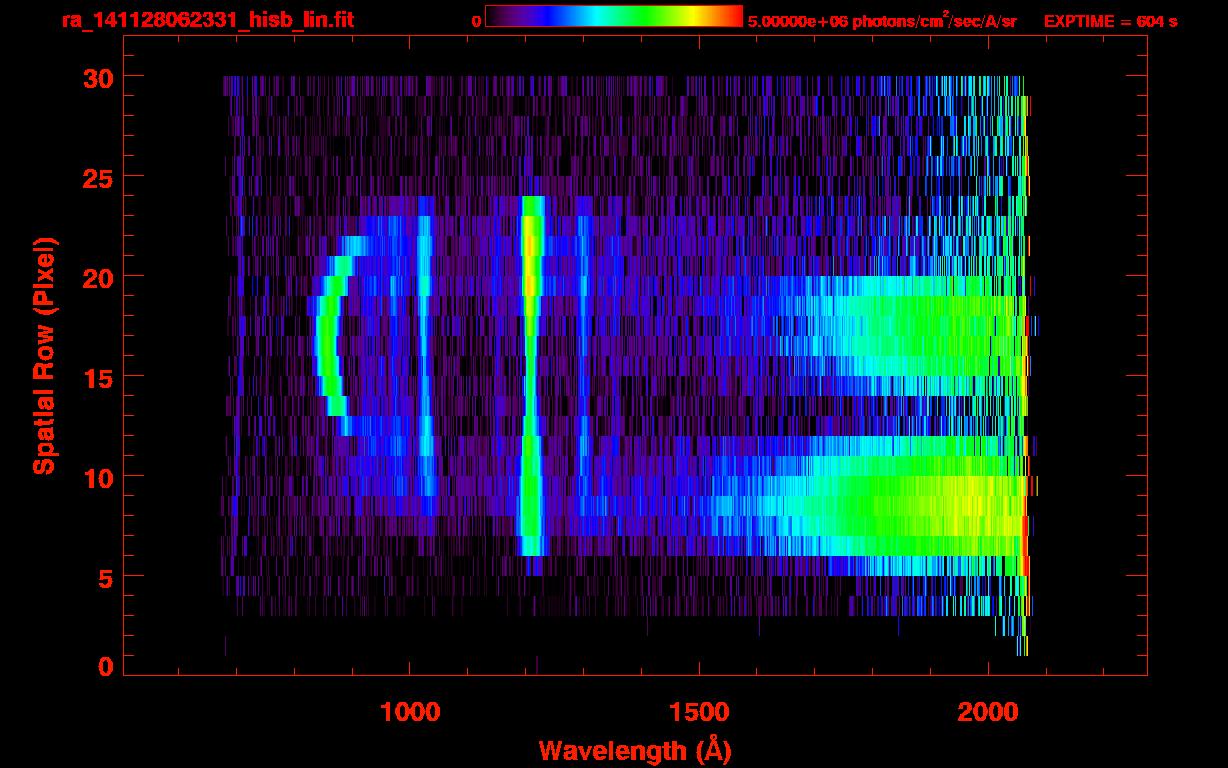Click the 2000 wavelength tick label
The image size is (1228, 768).
tap(988, 712)
